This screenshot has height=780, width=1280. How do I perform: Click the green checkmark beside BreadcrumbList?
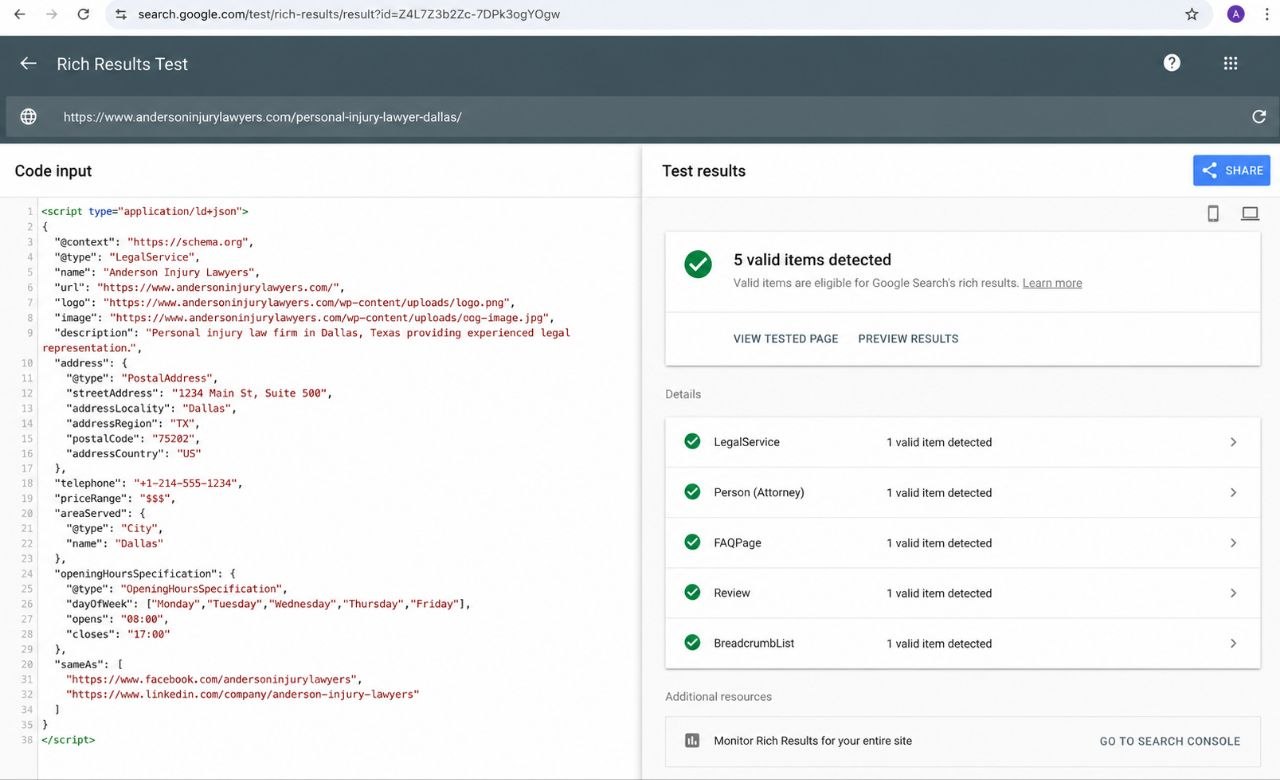692,642
